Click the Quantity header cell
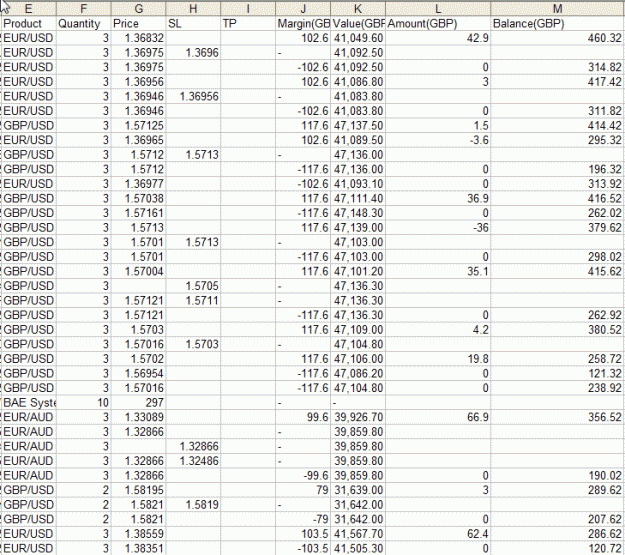Viewport: 625px width, 555px height. (x=84, y=24)
